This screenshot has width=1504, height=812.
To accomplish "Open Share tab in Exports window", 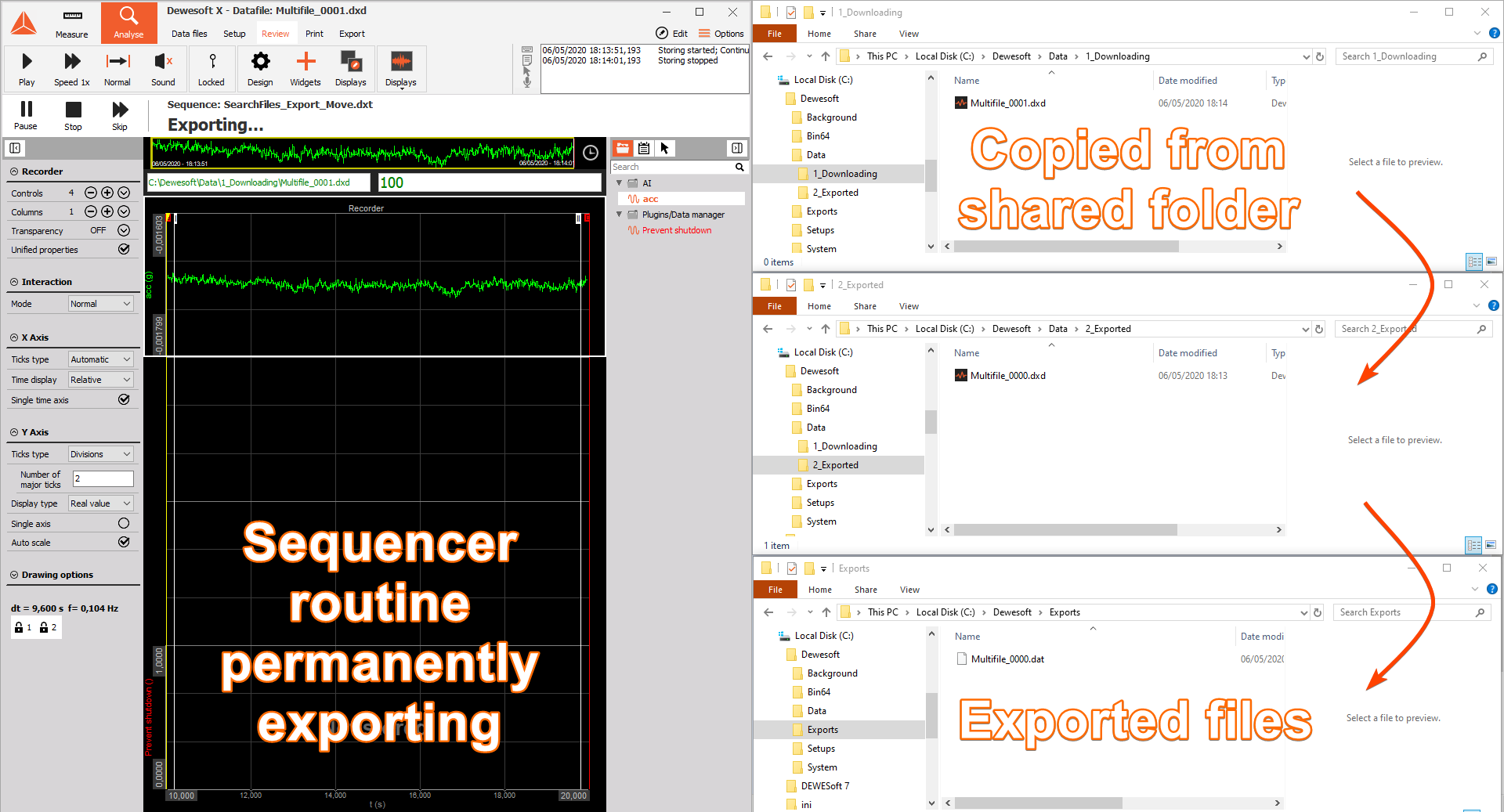I will click(x=866, y=590).
